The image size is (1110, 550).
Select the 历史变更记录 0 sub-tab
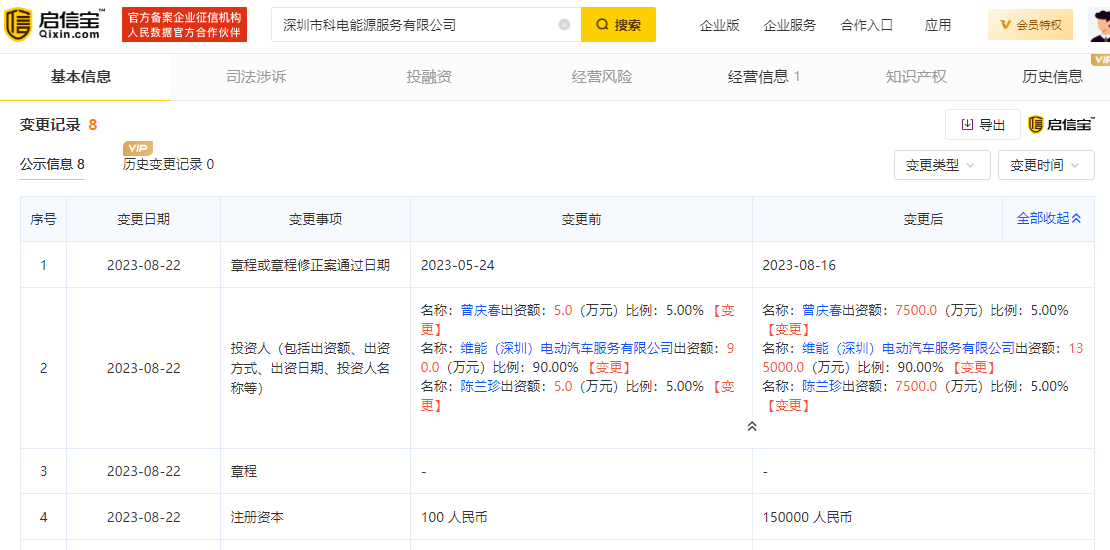[x=168, y=165]
